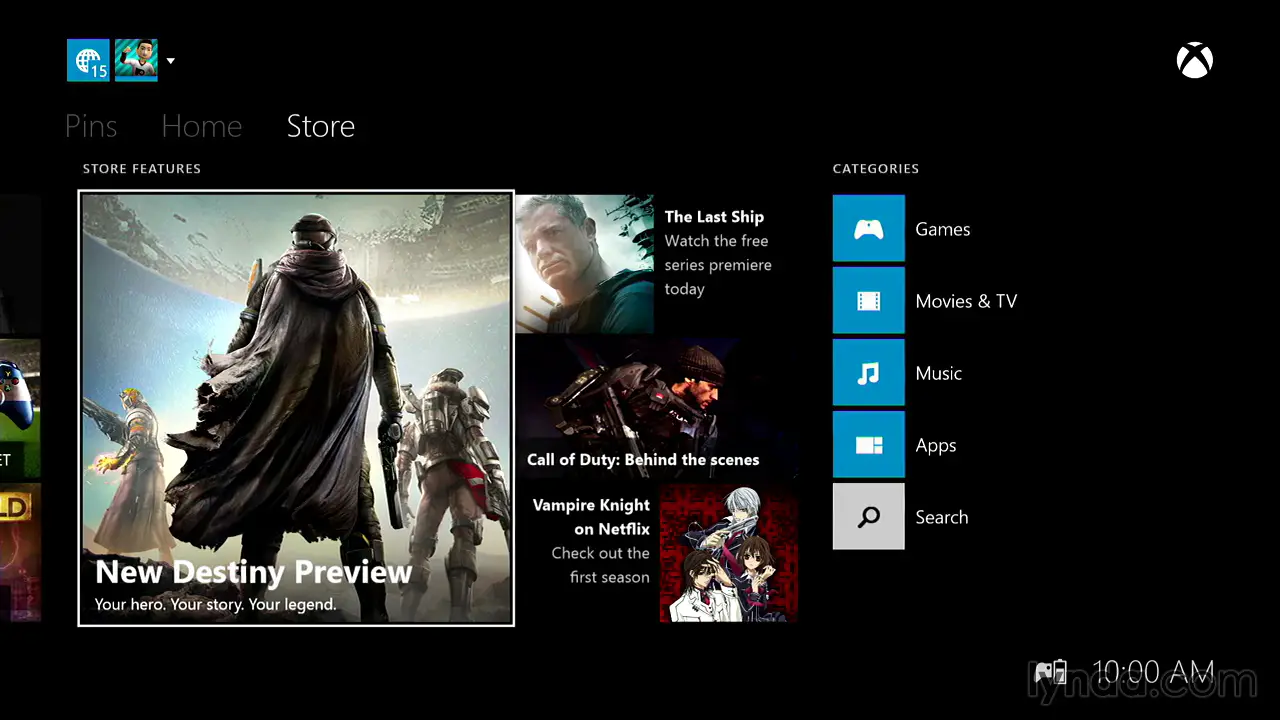
Task: Open the Music category label
Action: click(x=939, y=373)
